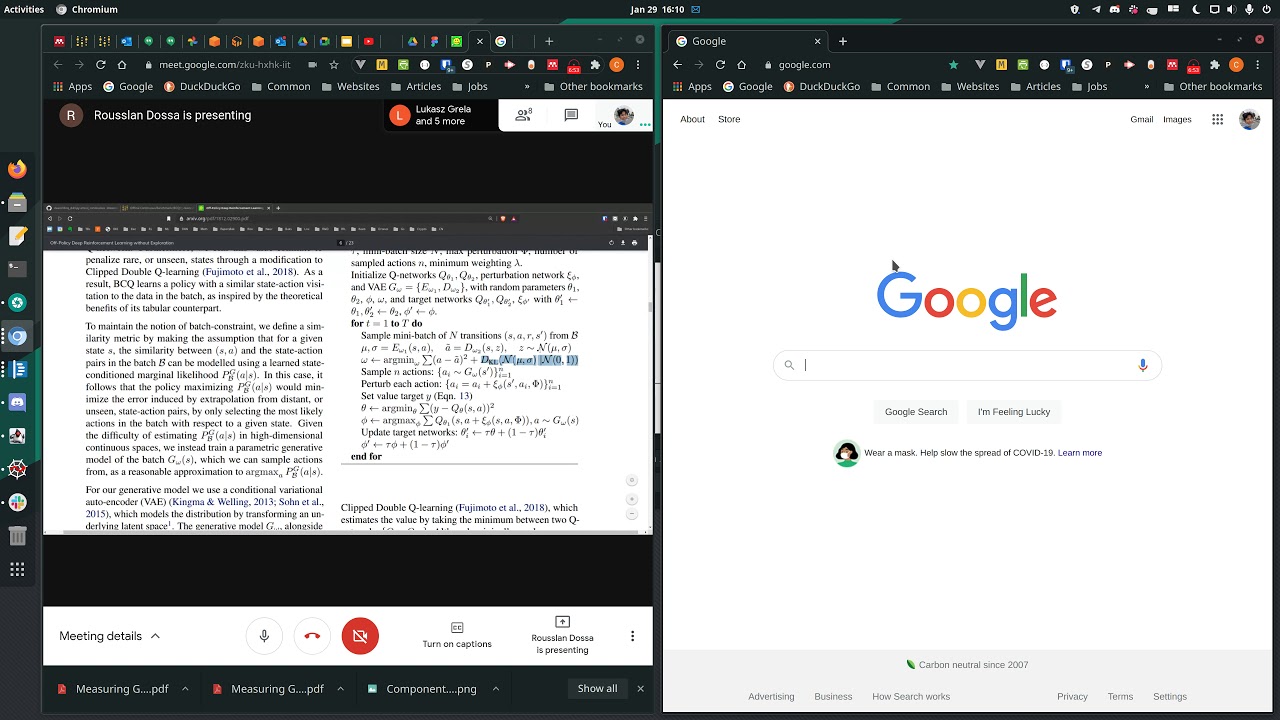Turn on camera in Meet
Image resolution: width=1280 pixels, height=720 pixels.
click(x=360, y=636)
